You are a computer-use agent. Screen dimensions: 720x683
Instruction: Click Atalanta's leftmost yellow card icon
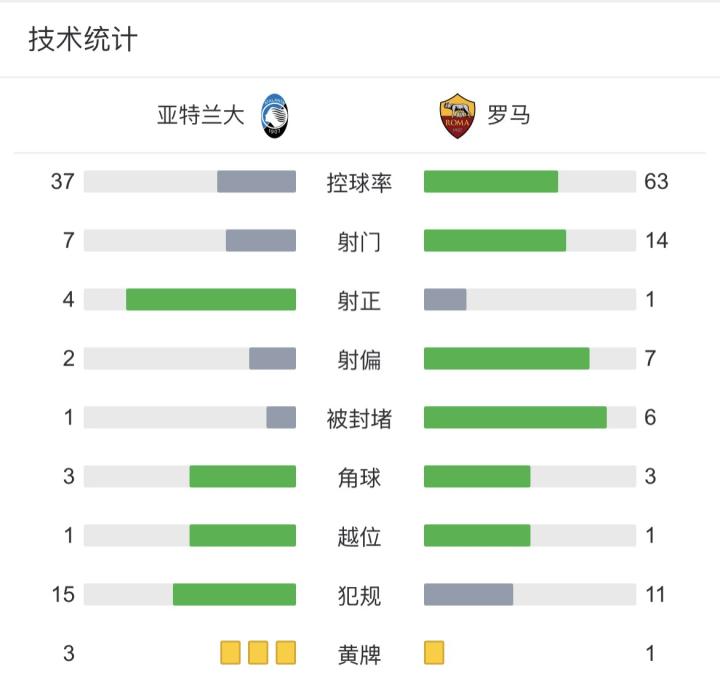point(231,653)
